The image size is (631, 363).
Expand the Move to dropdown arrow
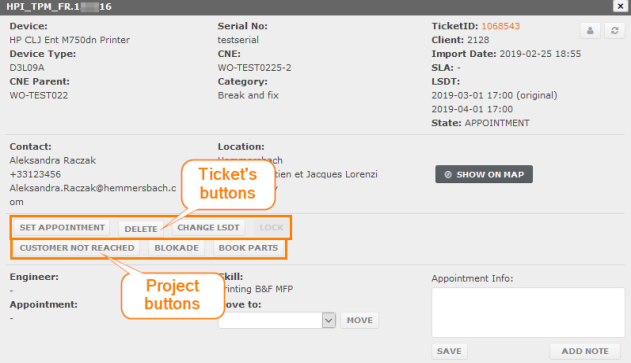(329, 320)
